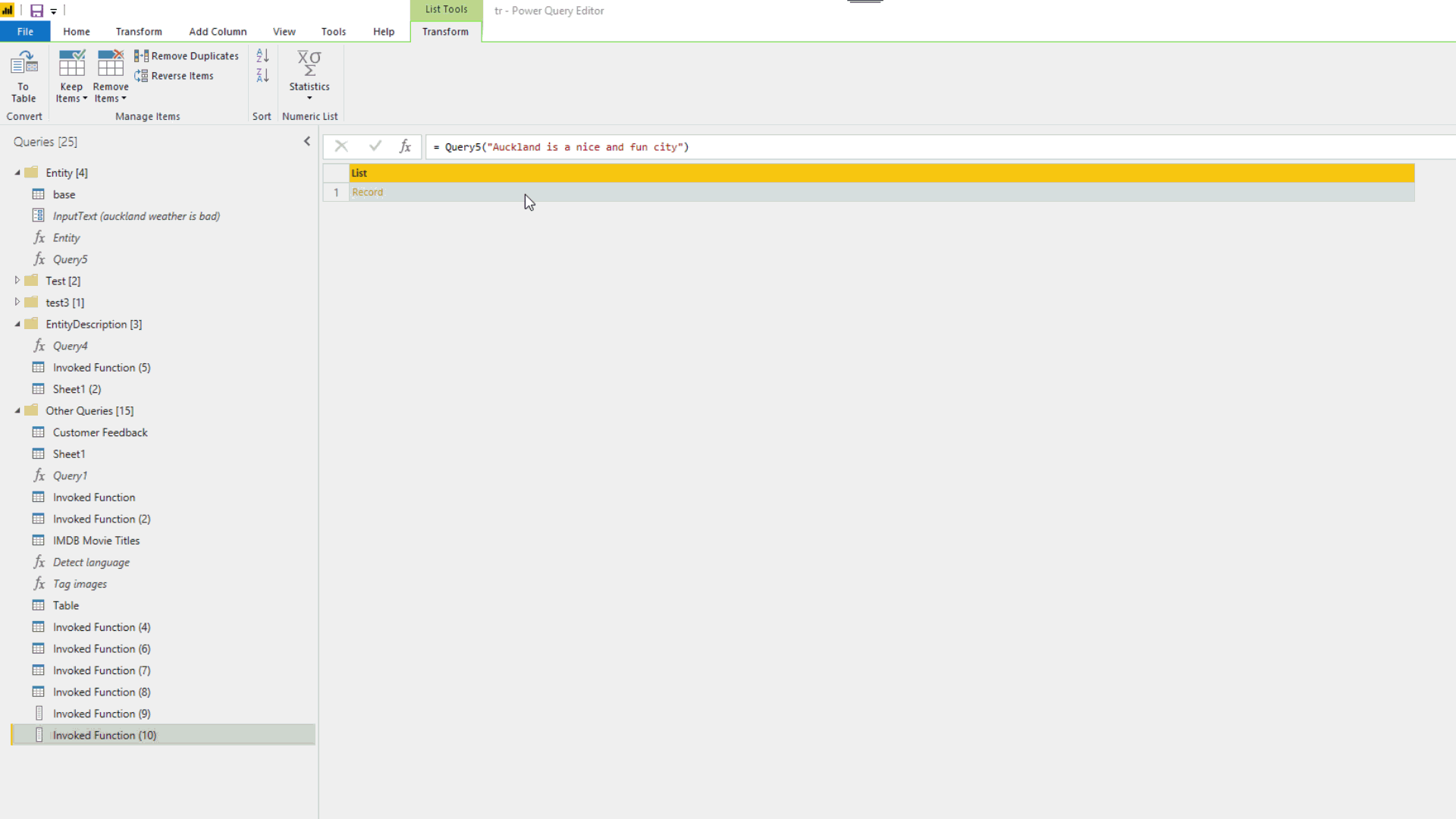Open the File menu

tap(25, 32)
